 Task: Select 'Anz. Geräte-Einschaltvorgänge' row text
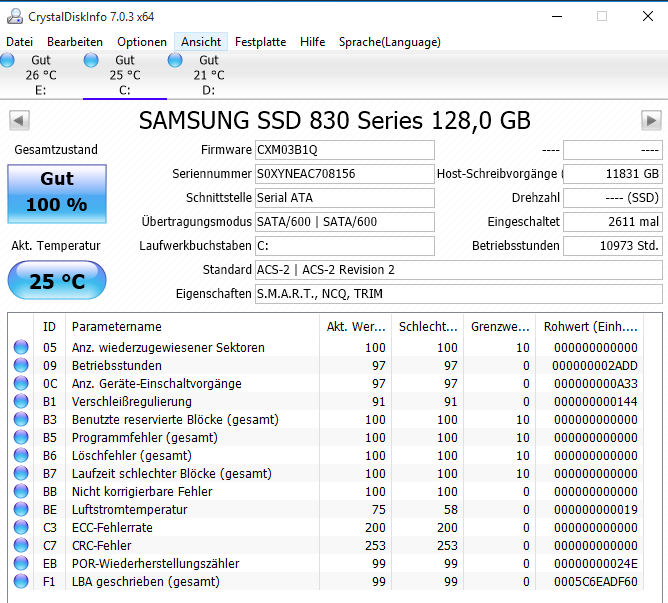[157, 384]
